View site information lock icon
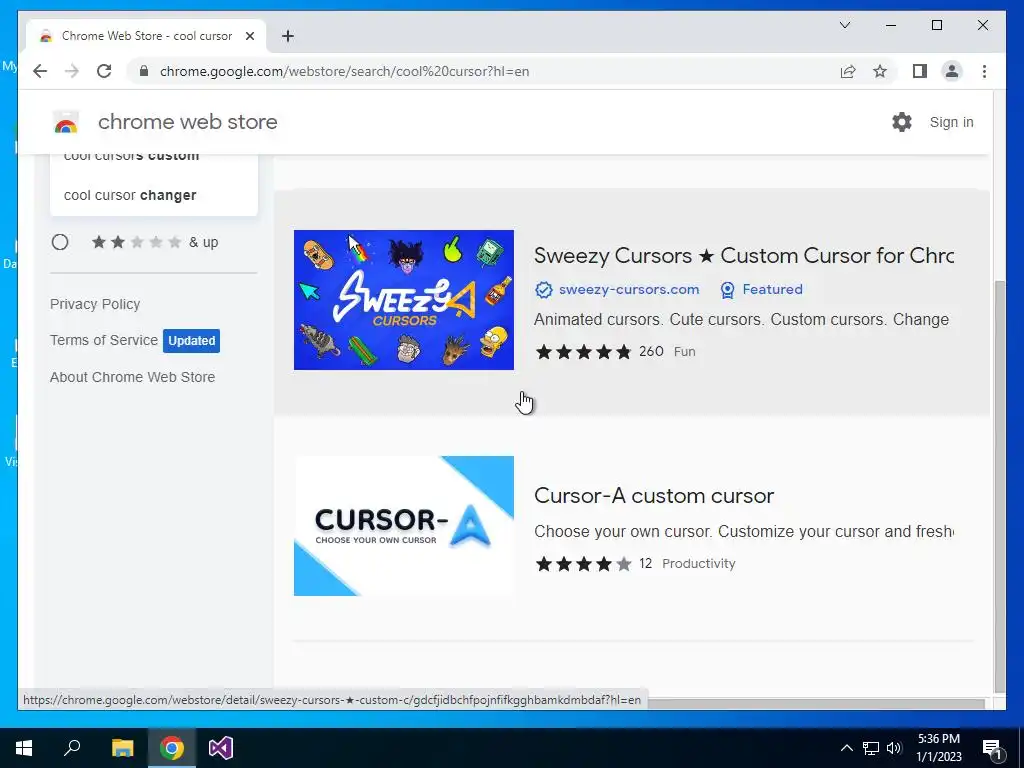The image size is (1024, 768). pos(144,71)
